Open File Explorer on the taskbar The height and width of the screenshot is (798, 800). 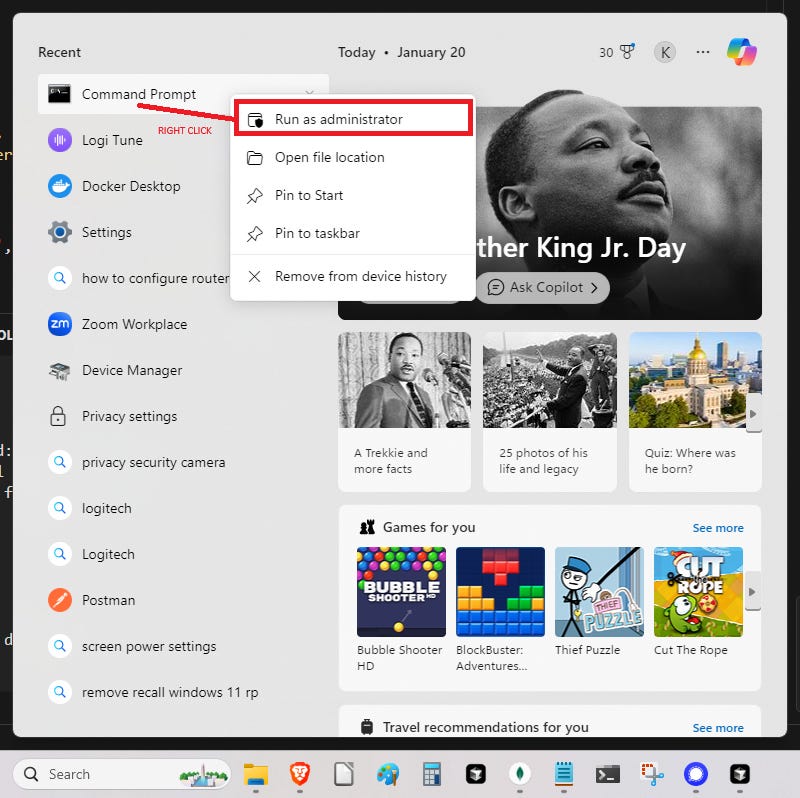coord(256,774)
